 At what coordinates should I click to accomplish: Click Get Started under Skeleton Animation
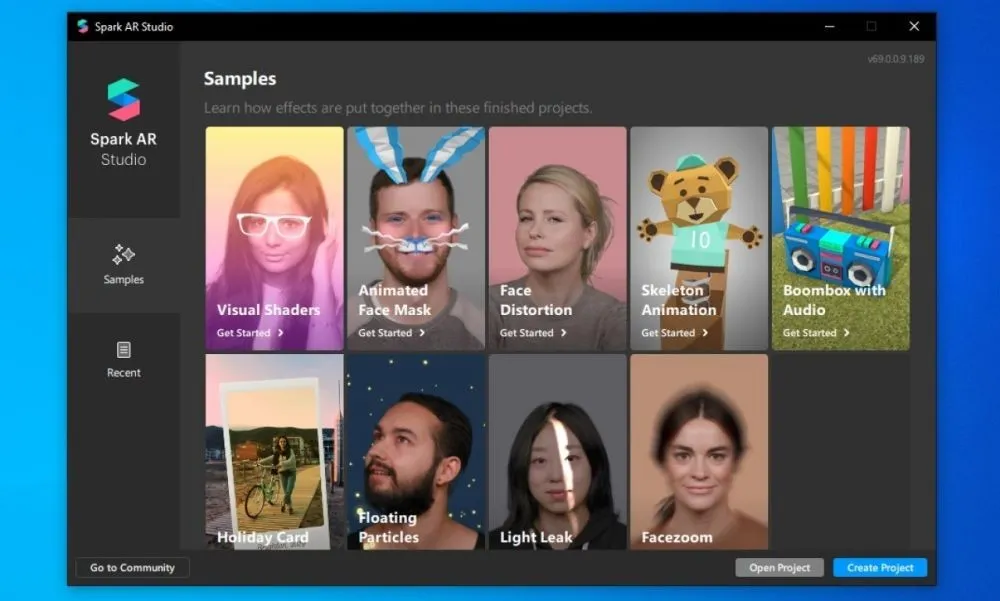point(669,333)
